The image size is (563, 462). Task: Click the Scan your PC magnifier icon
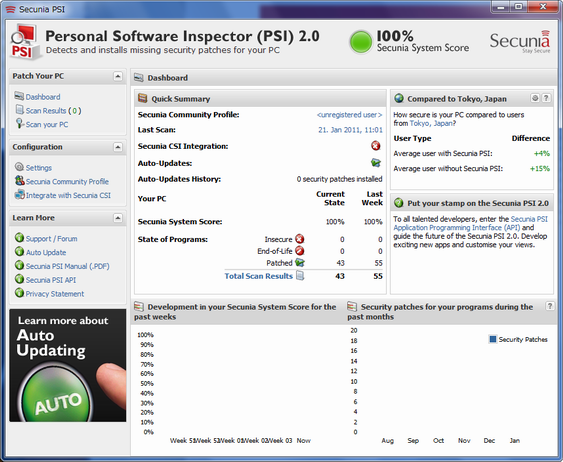[19, 123]
